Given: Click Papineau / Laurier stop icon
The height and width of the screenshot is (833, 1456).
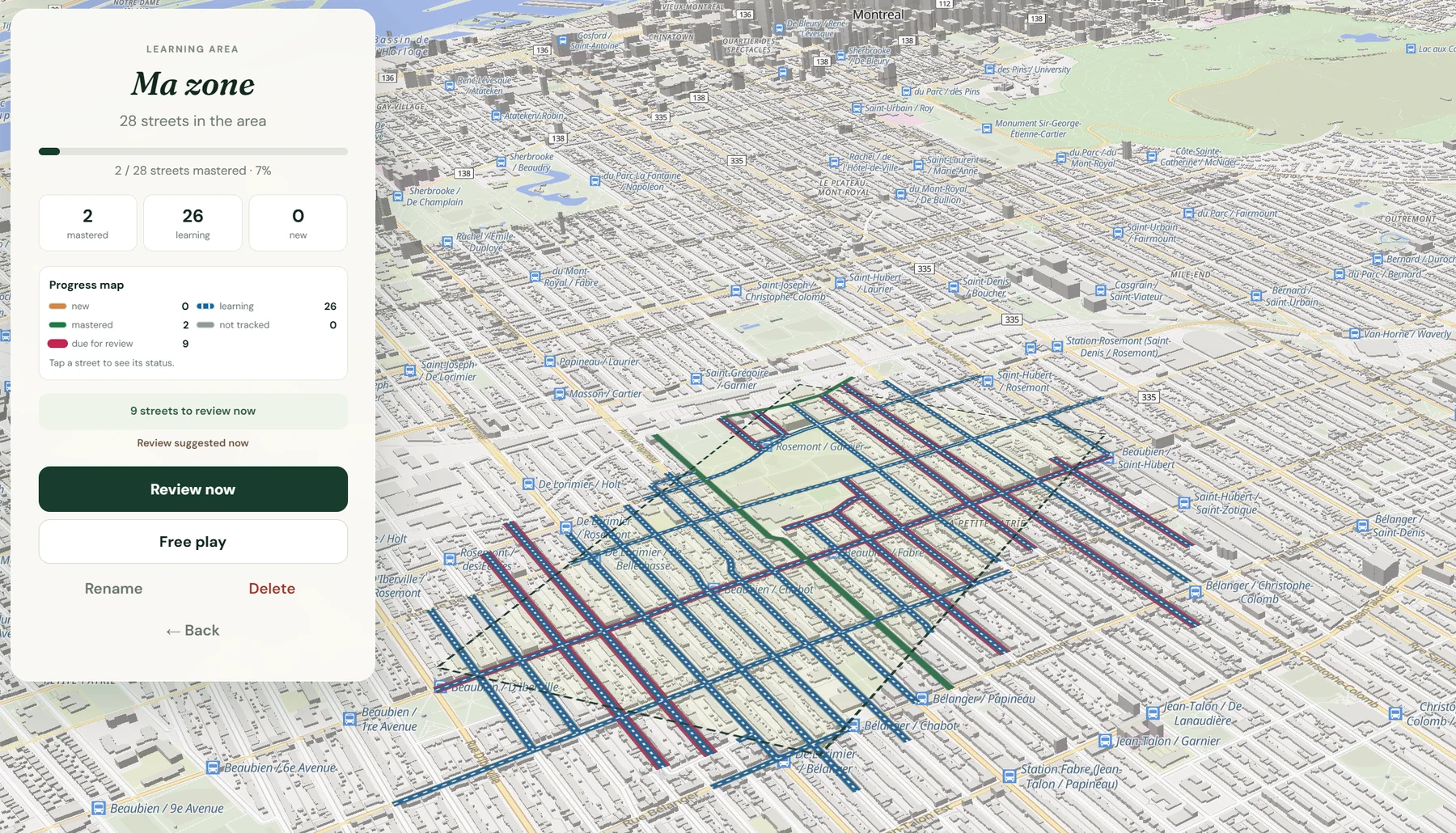Looking at the screenshot, I should click(x=550, y=362).
